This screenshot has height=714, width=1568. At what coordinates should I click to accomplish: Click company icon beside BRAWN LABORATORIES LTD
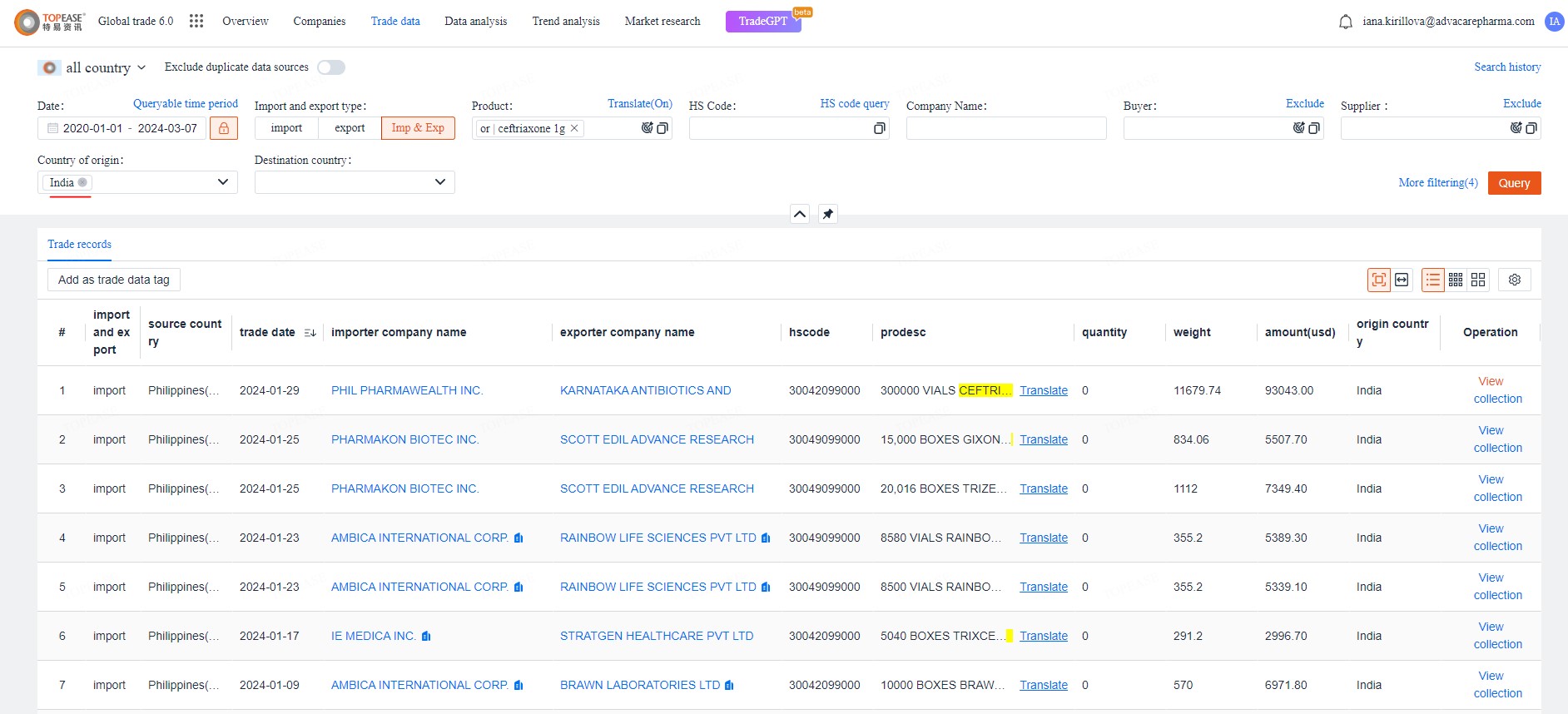729,686
